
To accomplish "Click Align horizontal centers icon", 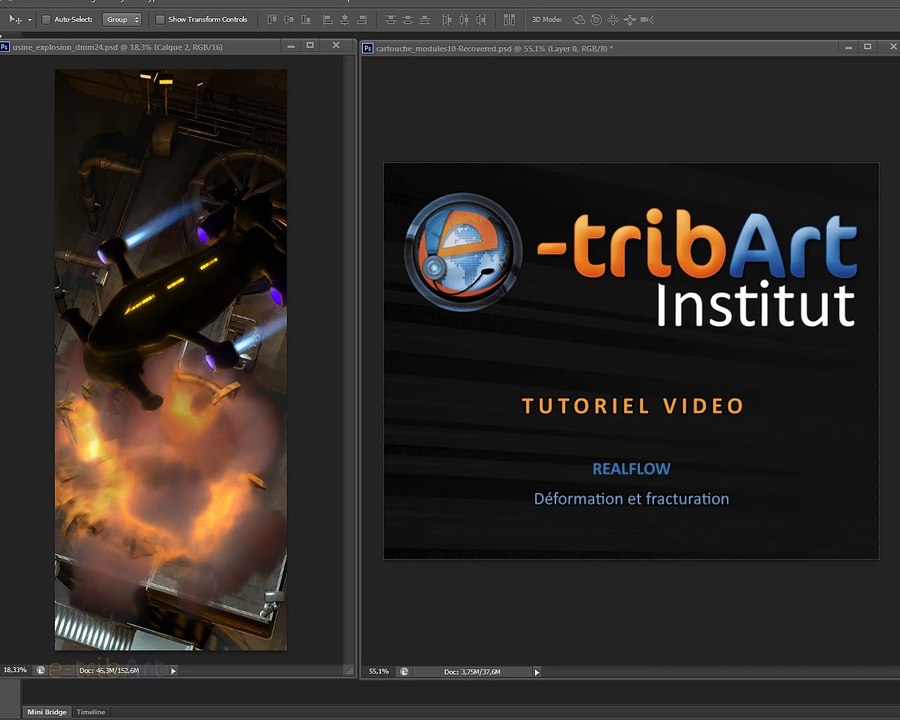I will (x=345, y=20).
